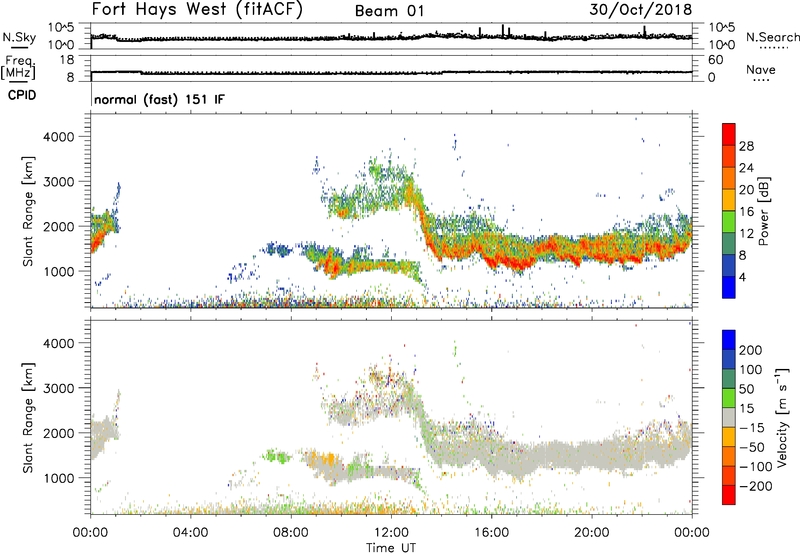Click the '12:00' time axis tick label
This screenshot has height=554, width=800.
pyautogui.click(x=391, y=533)
